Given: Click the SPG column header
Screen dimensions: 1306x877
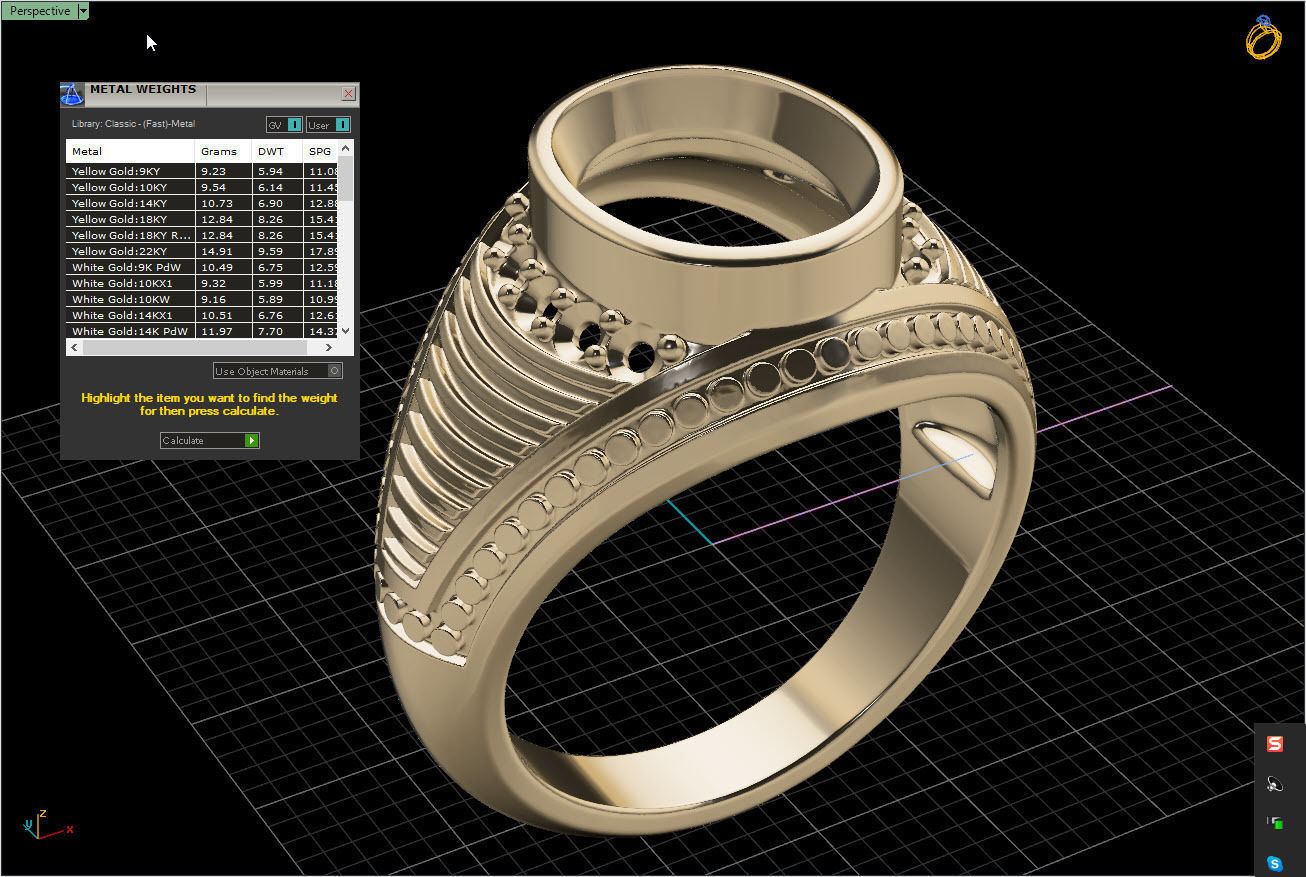Looking at the screenshot, I should [320, 151].
